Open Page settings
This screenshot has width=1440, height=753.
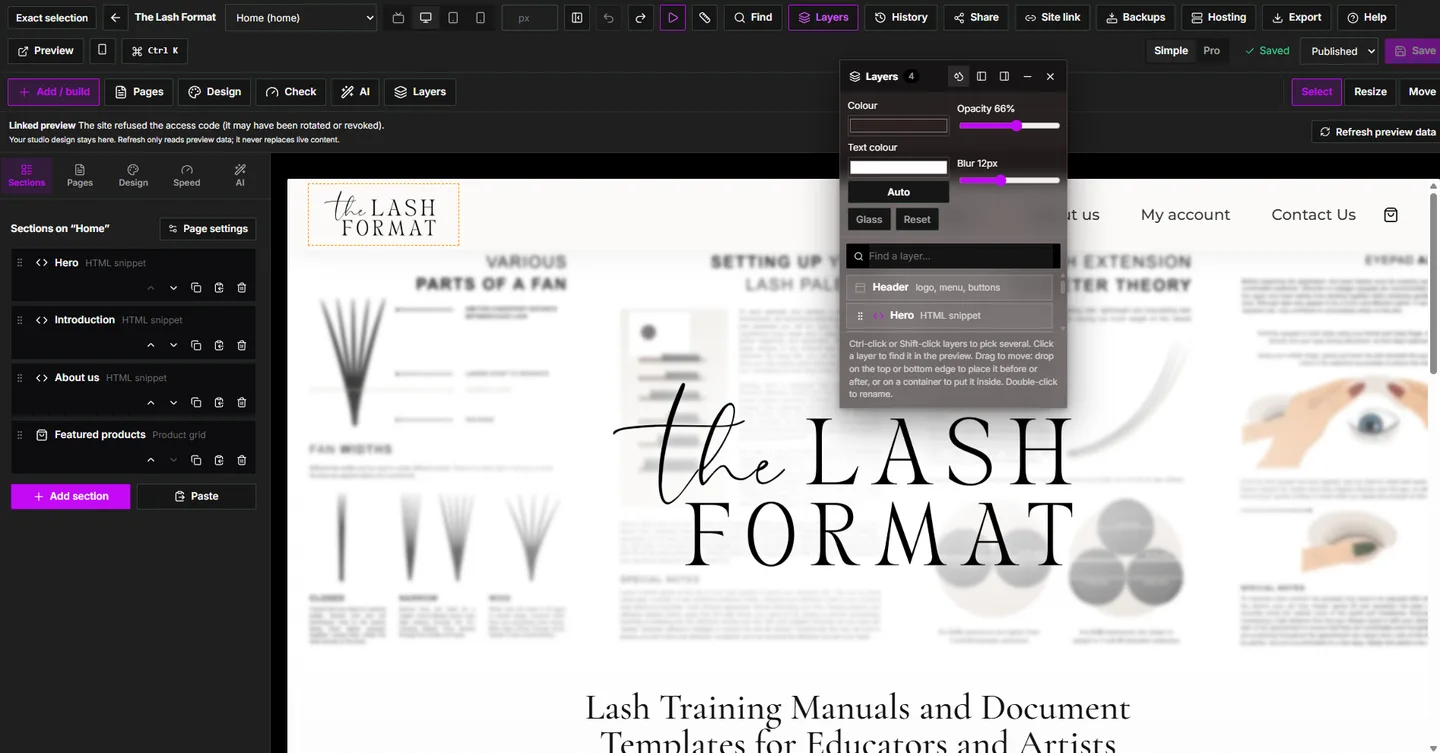(208, 229)
